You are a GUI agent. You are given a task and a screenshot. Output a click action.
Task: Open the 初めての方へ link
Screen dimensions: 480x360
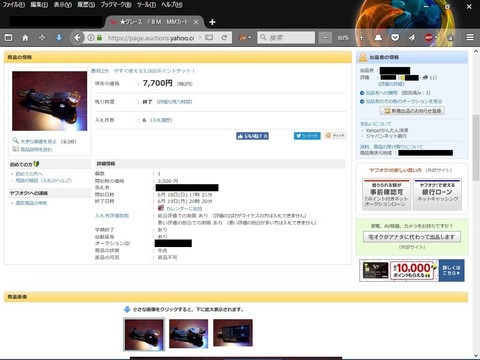point(29,174)
